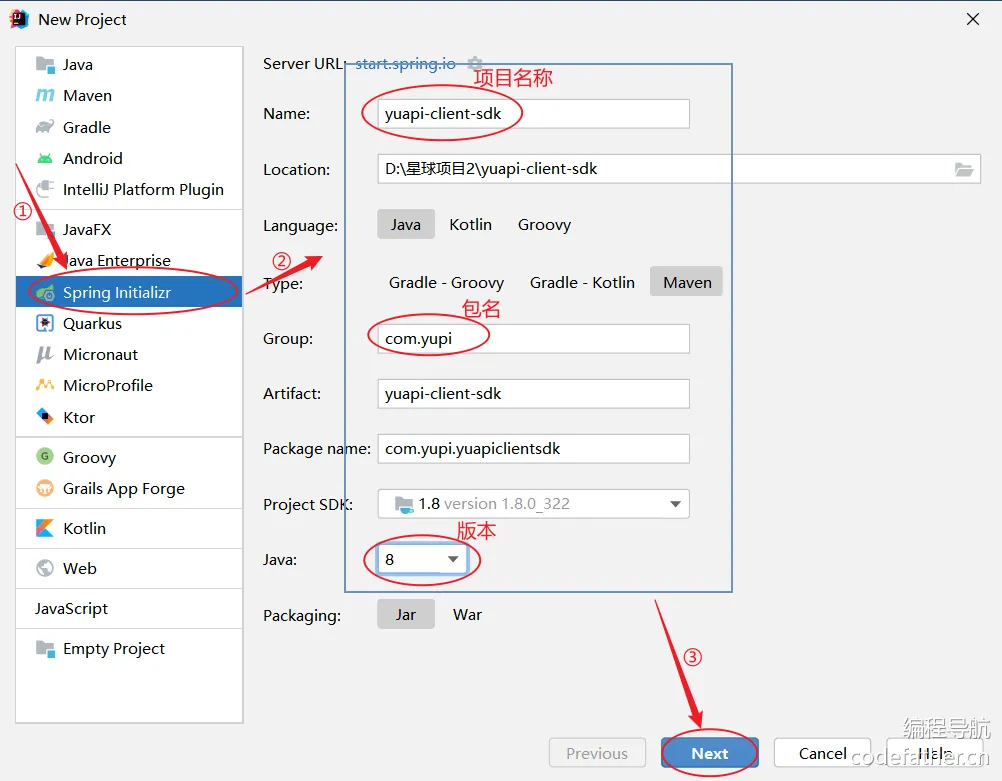Click the IntelliJ IDEA title bar logo

pos(19,19)
